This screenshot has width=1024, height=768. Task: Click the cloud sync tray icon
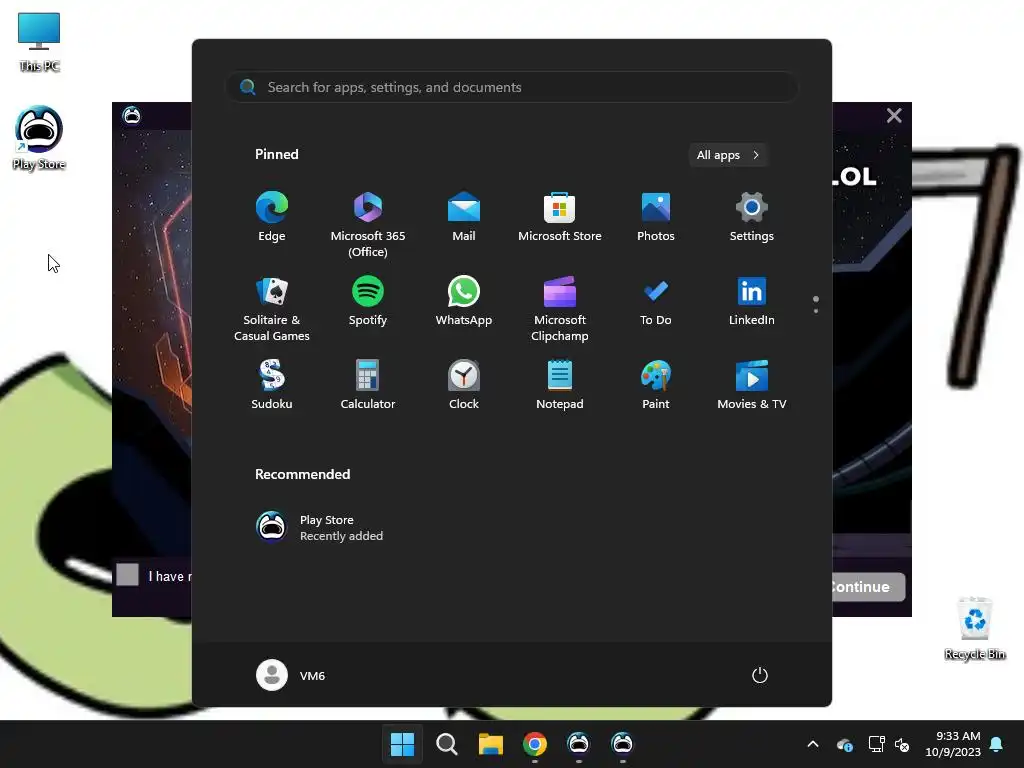(844, 744)
